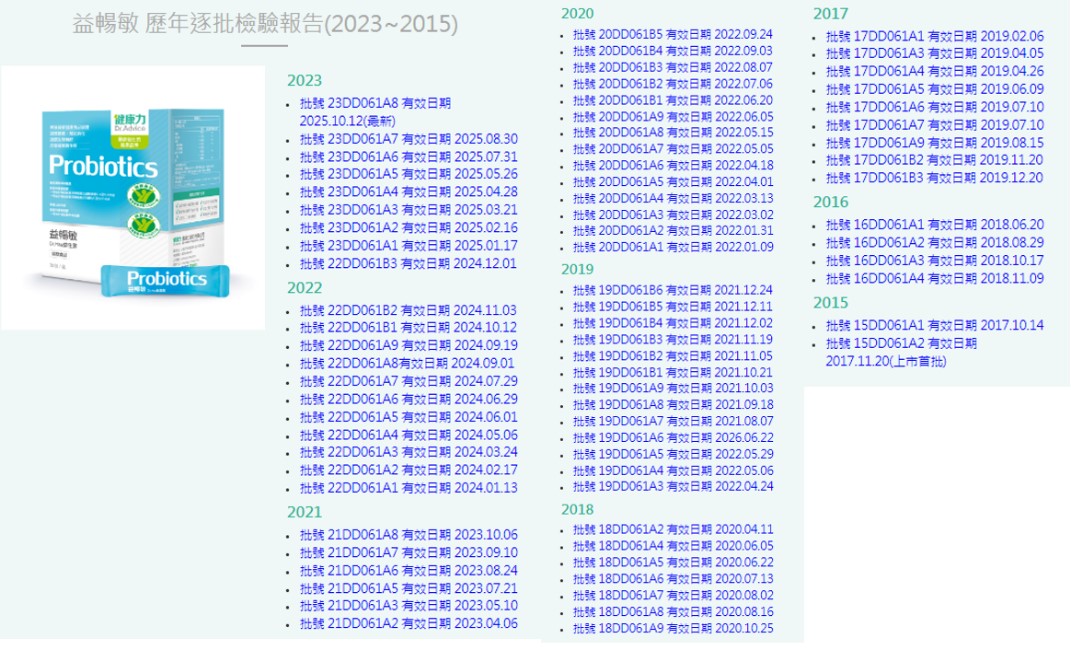Open batch 21DD061A2 report expiring 2023.04.06
The width and height of the screenshot is (1071, 650).
[408, 624]
